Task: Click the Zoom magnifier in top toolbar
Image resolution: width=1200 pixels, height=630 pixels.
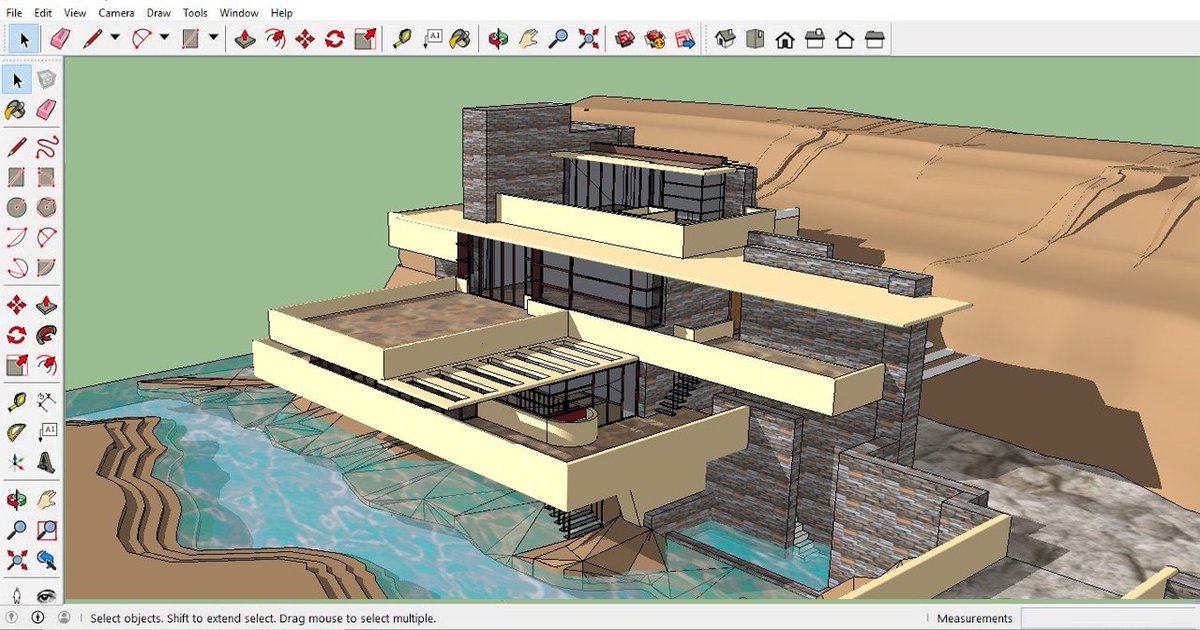Action: pos(558,39)
